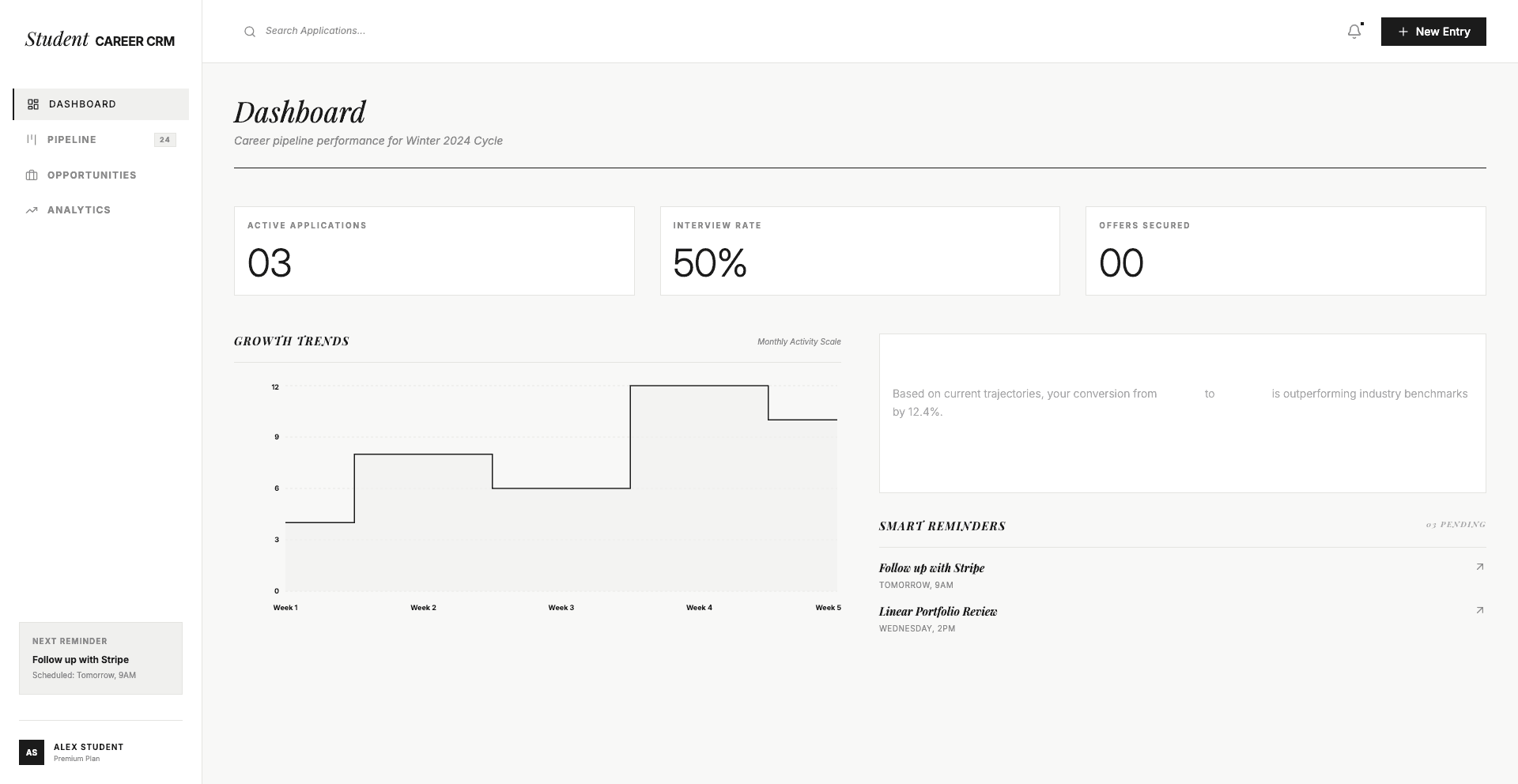Click the Opportunities briefcase icon
The height and width of the screenshot is (784, 1518).
tap(32, 175)
